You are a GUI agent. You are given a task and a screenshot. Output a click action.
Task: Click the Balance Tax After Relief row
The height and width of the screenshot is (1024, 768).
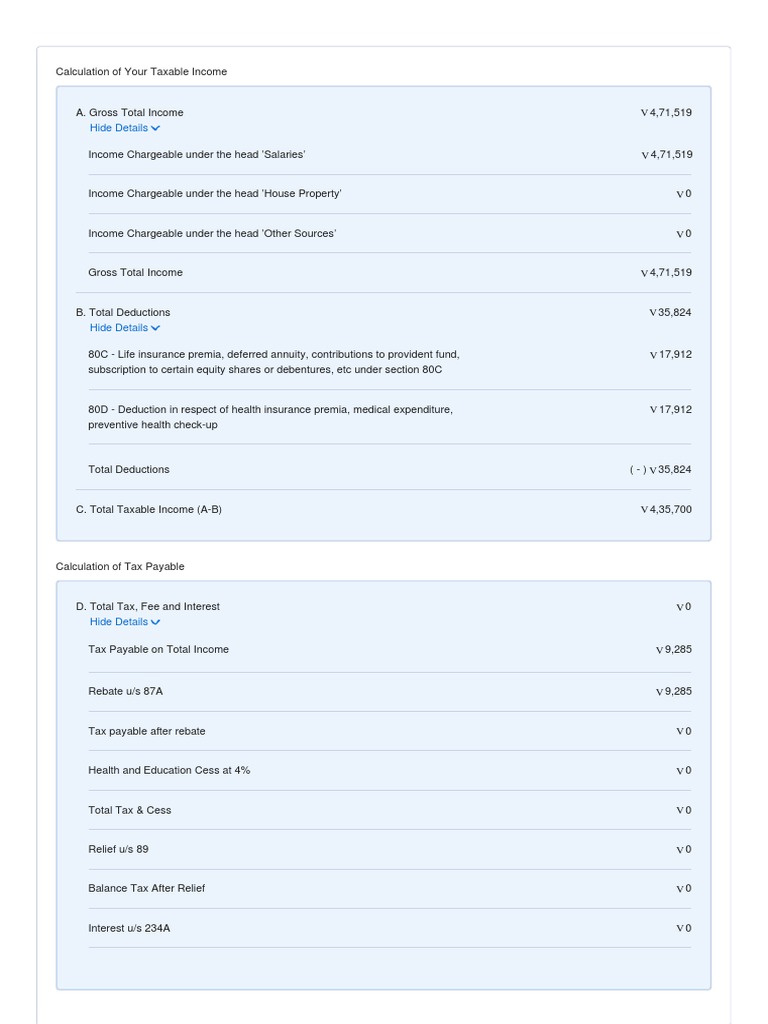389,888
